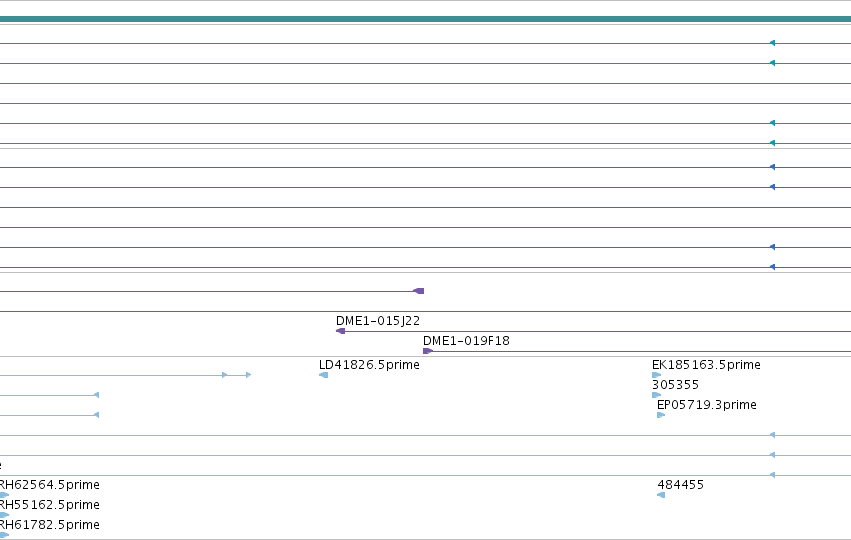Select the RH62564.5prime label
The height and width of the screenshot is (540, 851).
click(x=49, y=485)
